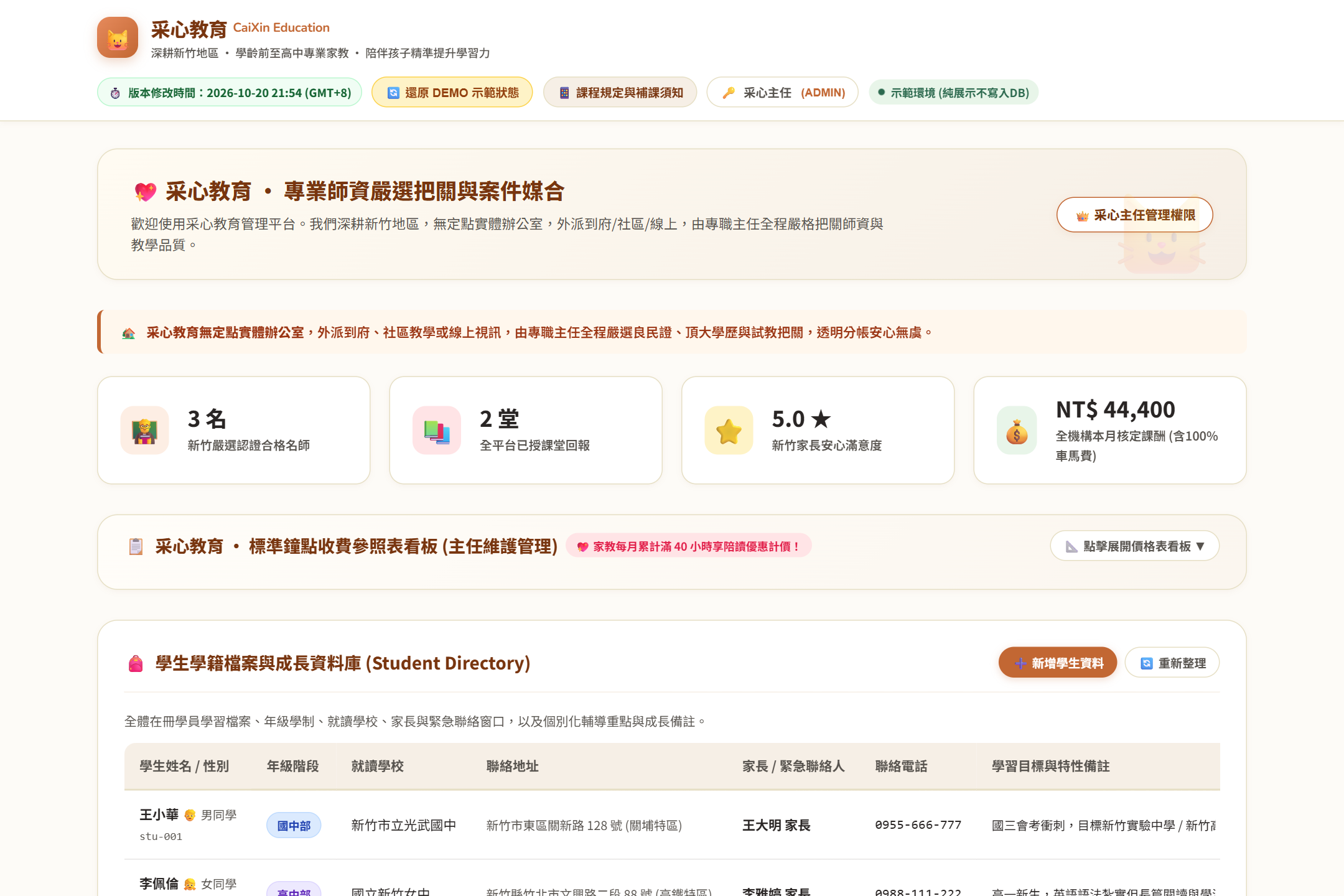This screenshot has height=896, width=1344.
Task: Click the CaiXin cat logo icon
Action: click(118, 37)
